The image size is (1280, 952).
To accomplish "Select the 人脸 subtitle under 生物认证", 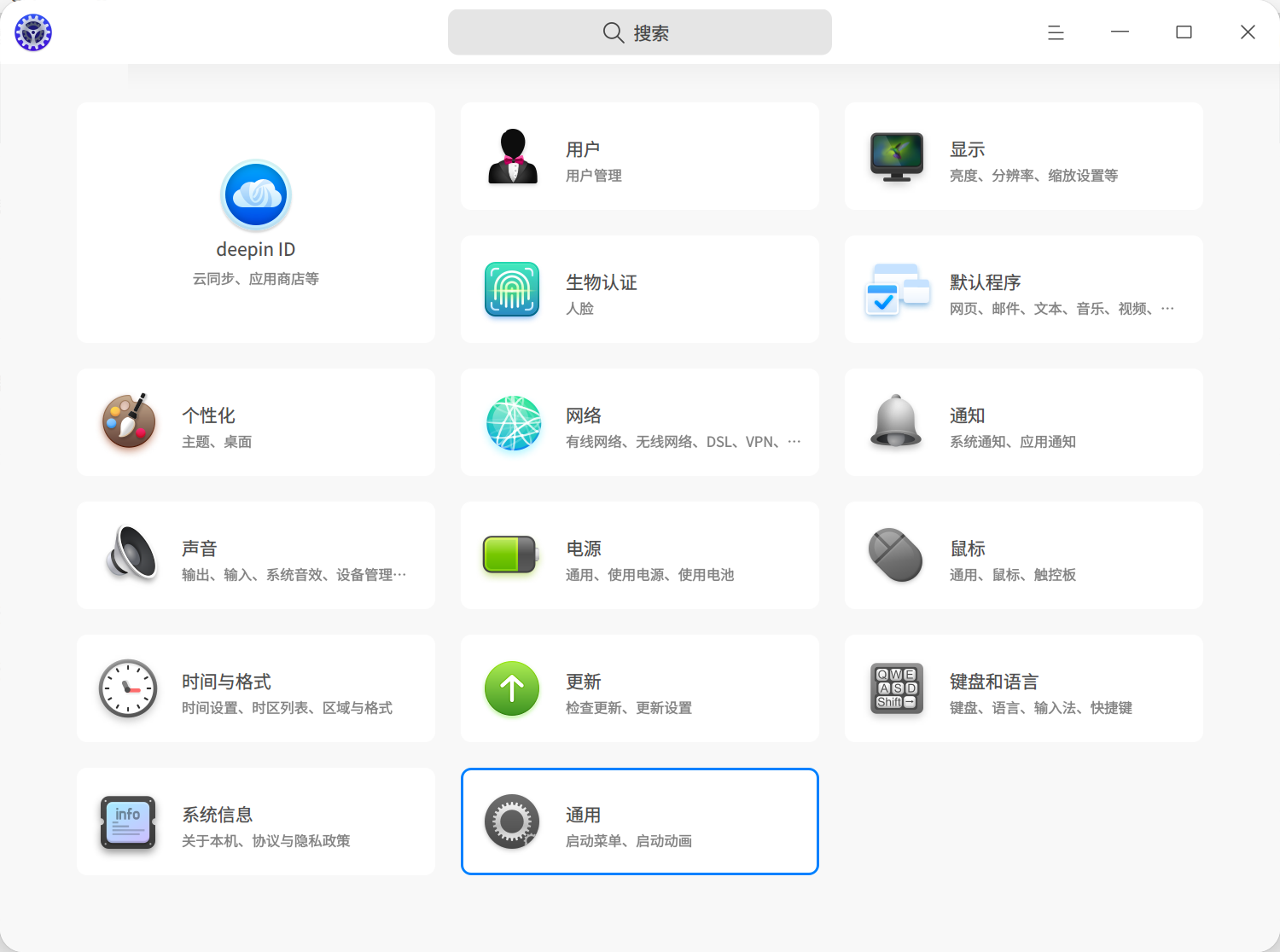I will [579, 309].
